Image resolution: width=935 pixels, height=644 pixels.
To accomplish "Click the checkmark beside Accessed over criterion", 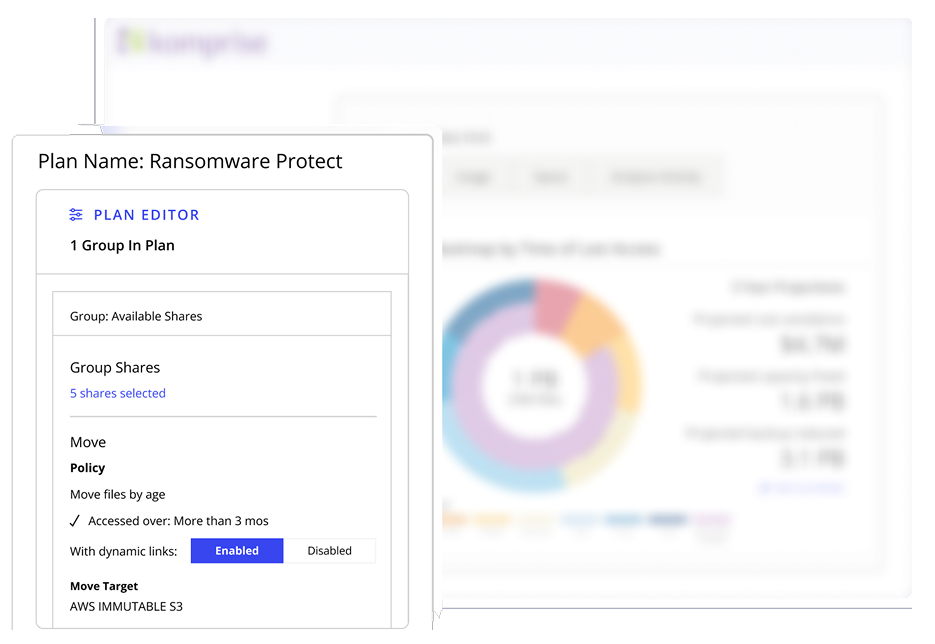I will (x=74, y=521).
